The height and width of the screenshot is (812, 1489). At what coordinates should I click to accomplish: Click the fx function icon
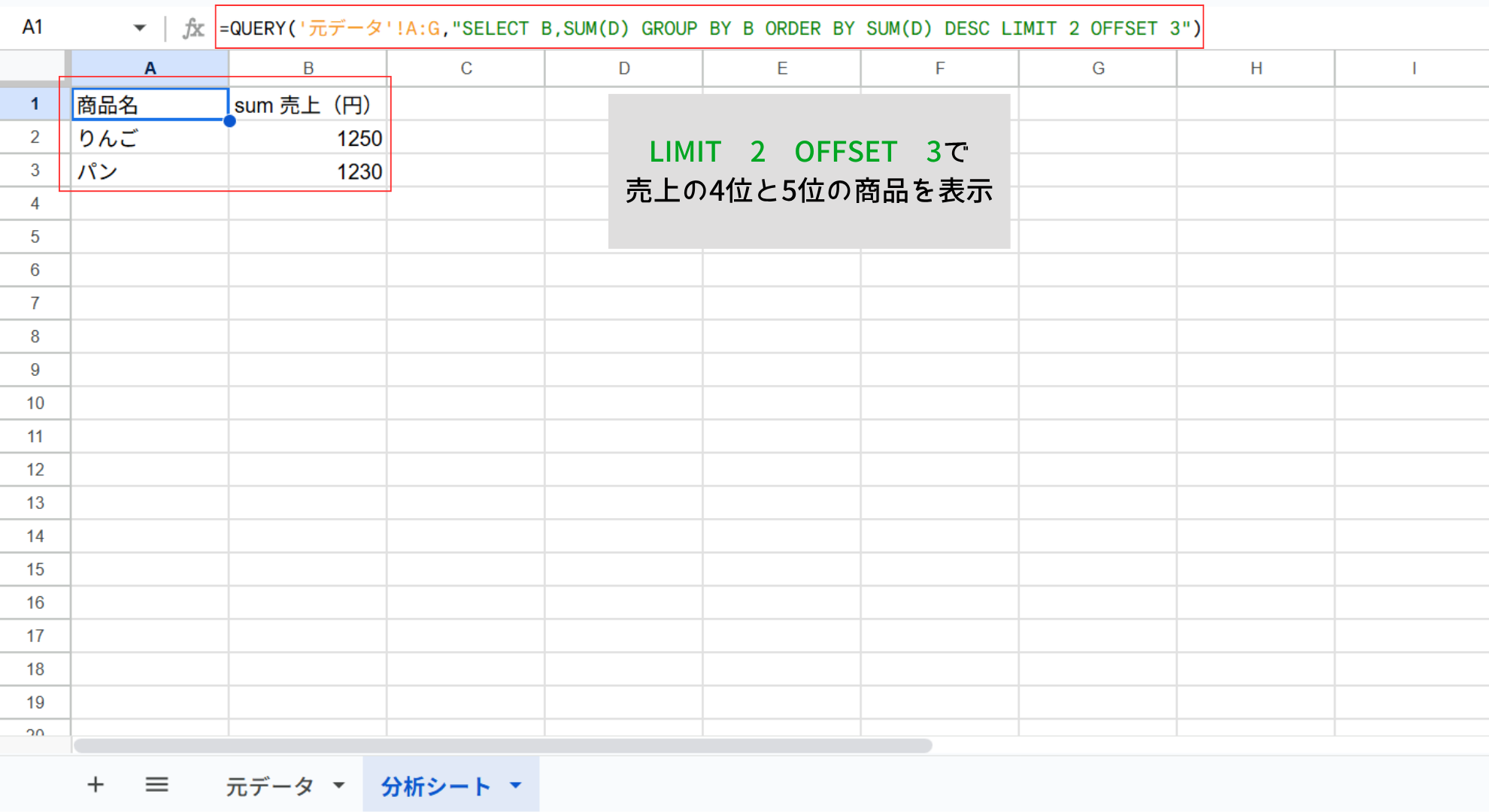pos(193,28)
